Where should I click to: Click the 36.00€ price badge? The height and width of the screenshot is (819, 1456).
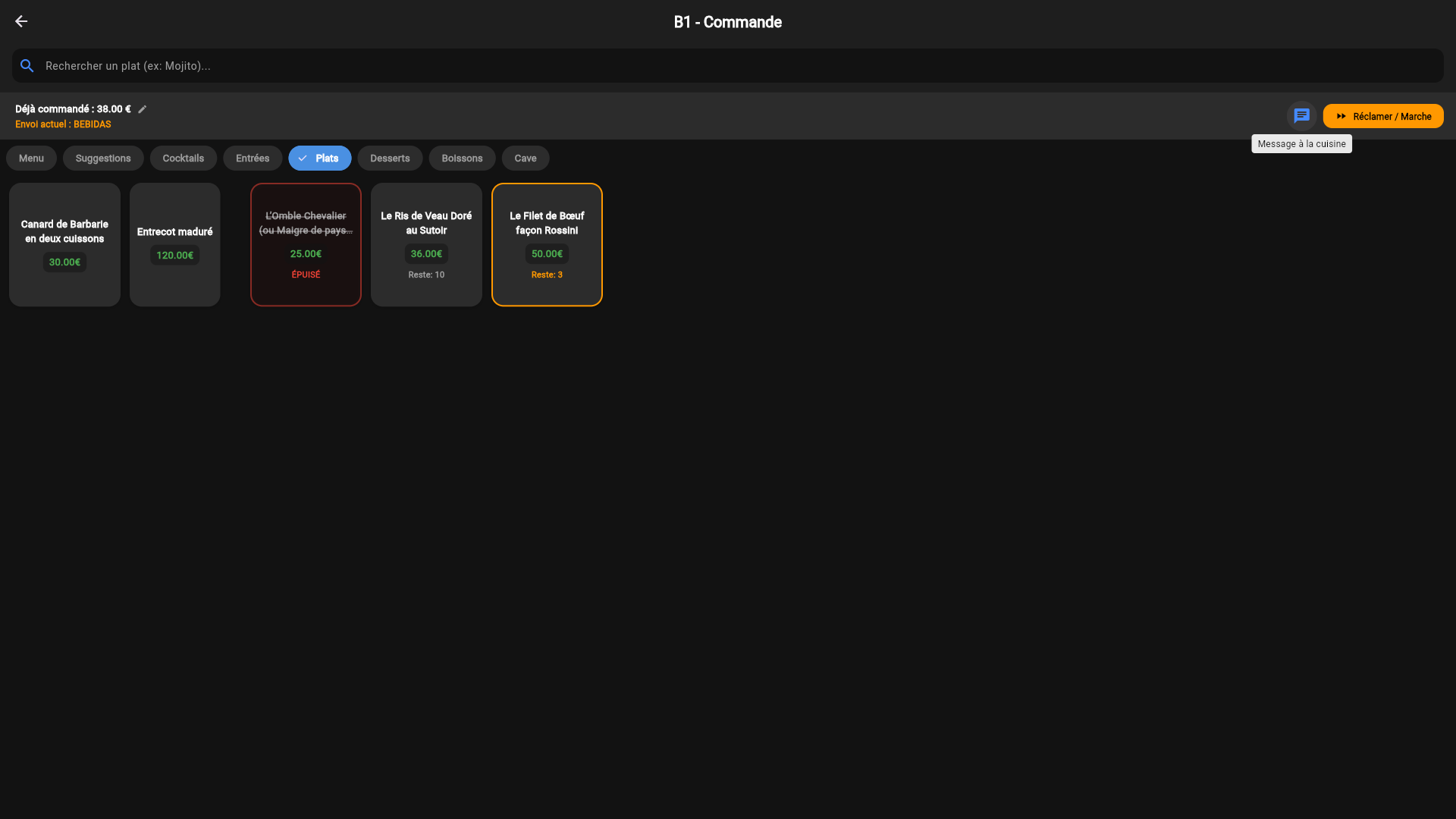[426, 254]
